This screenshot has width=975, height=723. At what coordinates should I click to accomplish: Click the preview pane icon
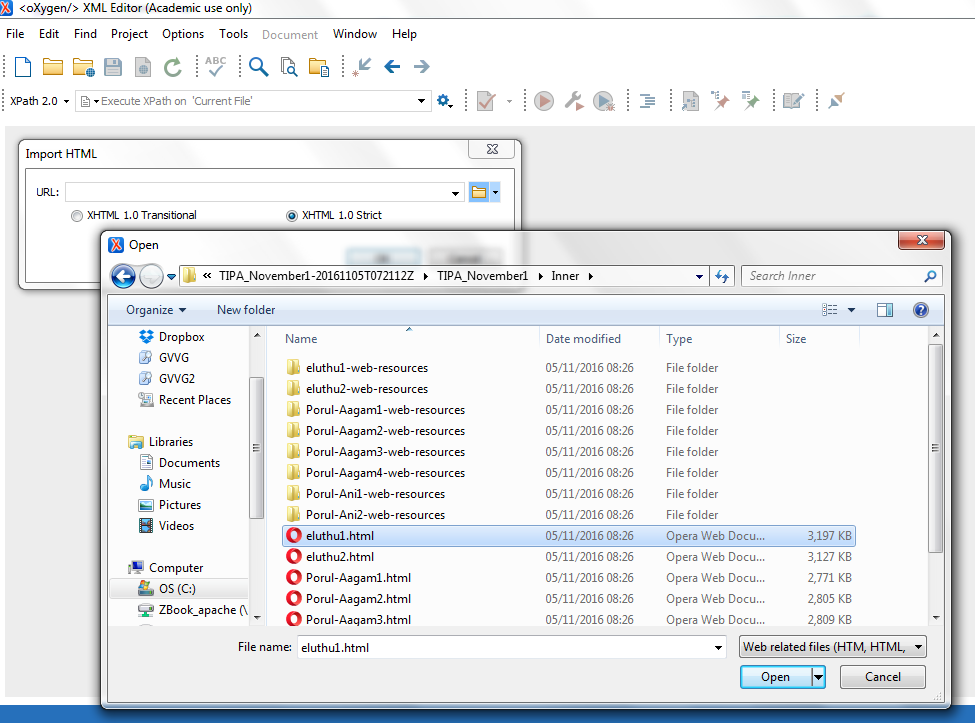885,310
